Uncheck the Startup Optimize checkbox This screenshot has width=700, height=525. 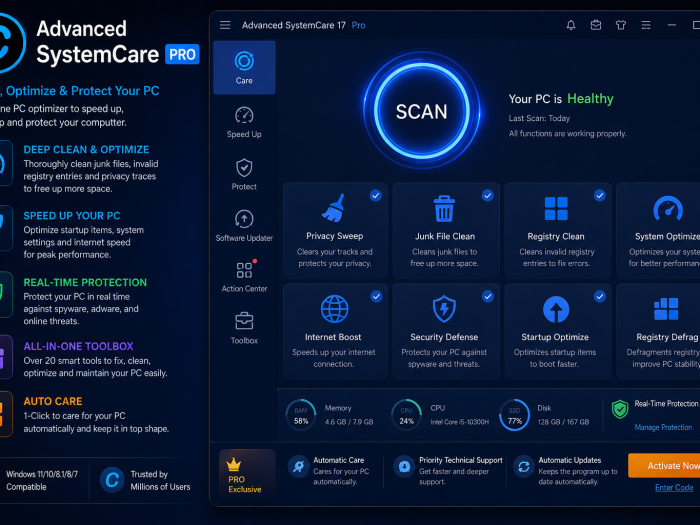(600, 296)
